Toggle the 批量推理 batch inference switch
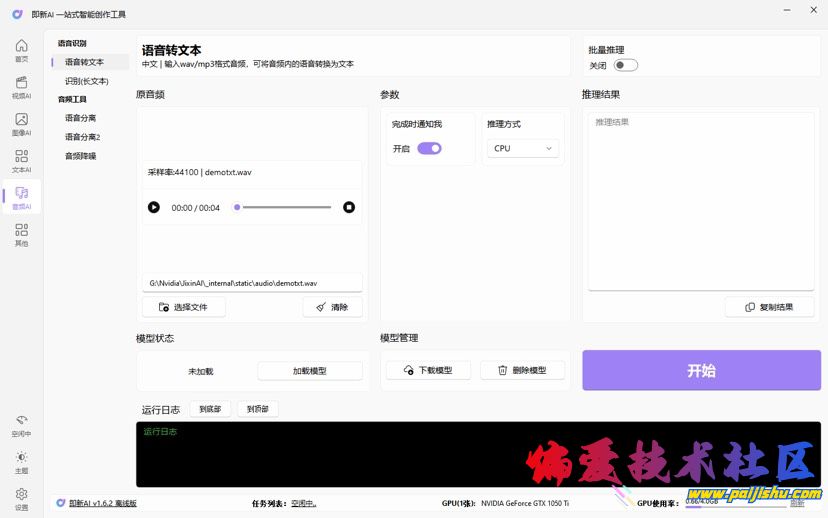 (x=625, y=65)
